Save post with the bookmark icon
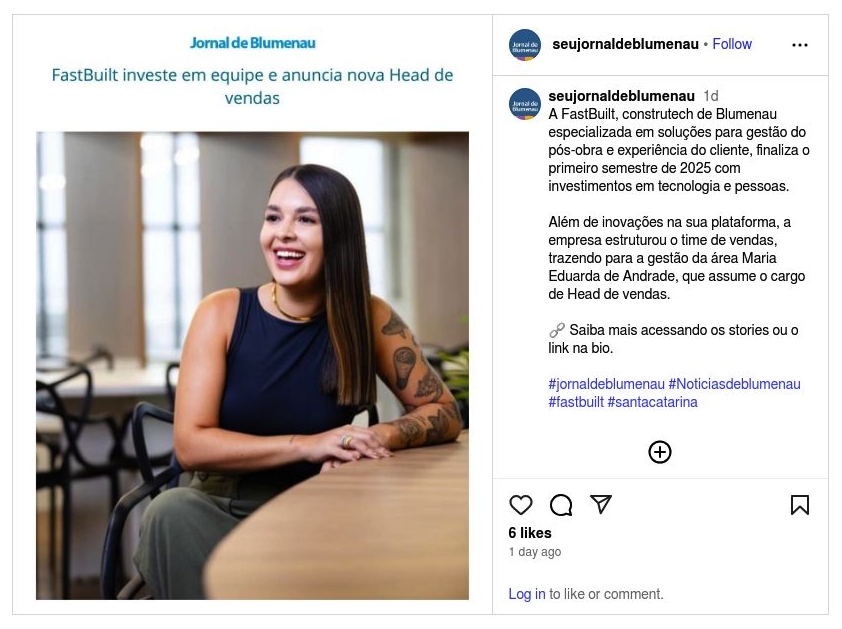The height and width of the screenshot is (629, 842). click(800, 505)
